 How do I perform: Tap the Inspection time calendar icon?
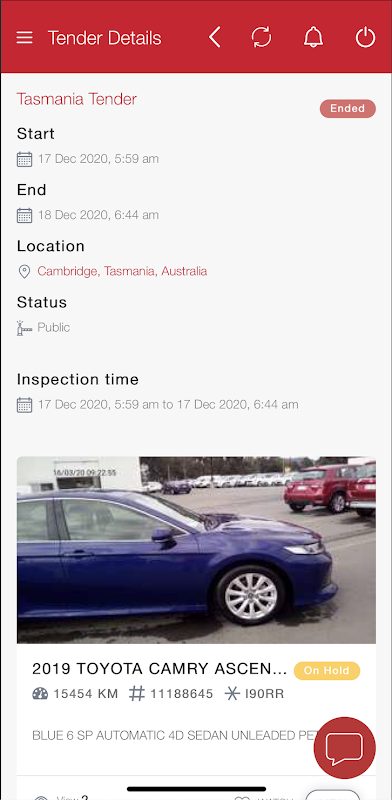pyautogui.click(x=24, y=405)
